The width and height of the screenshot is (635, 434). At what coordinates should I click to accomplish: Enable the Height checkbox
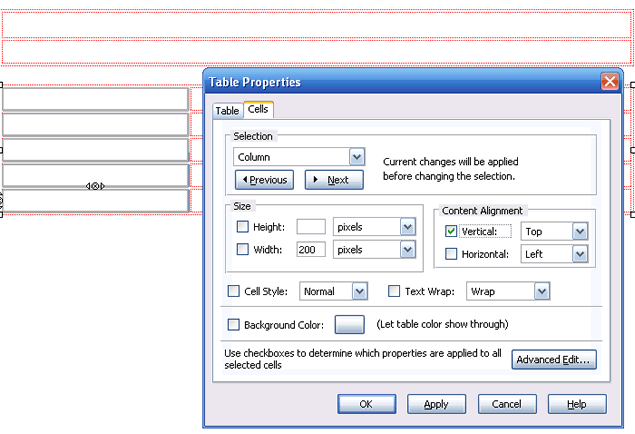(242, 228)
